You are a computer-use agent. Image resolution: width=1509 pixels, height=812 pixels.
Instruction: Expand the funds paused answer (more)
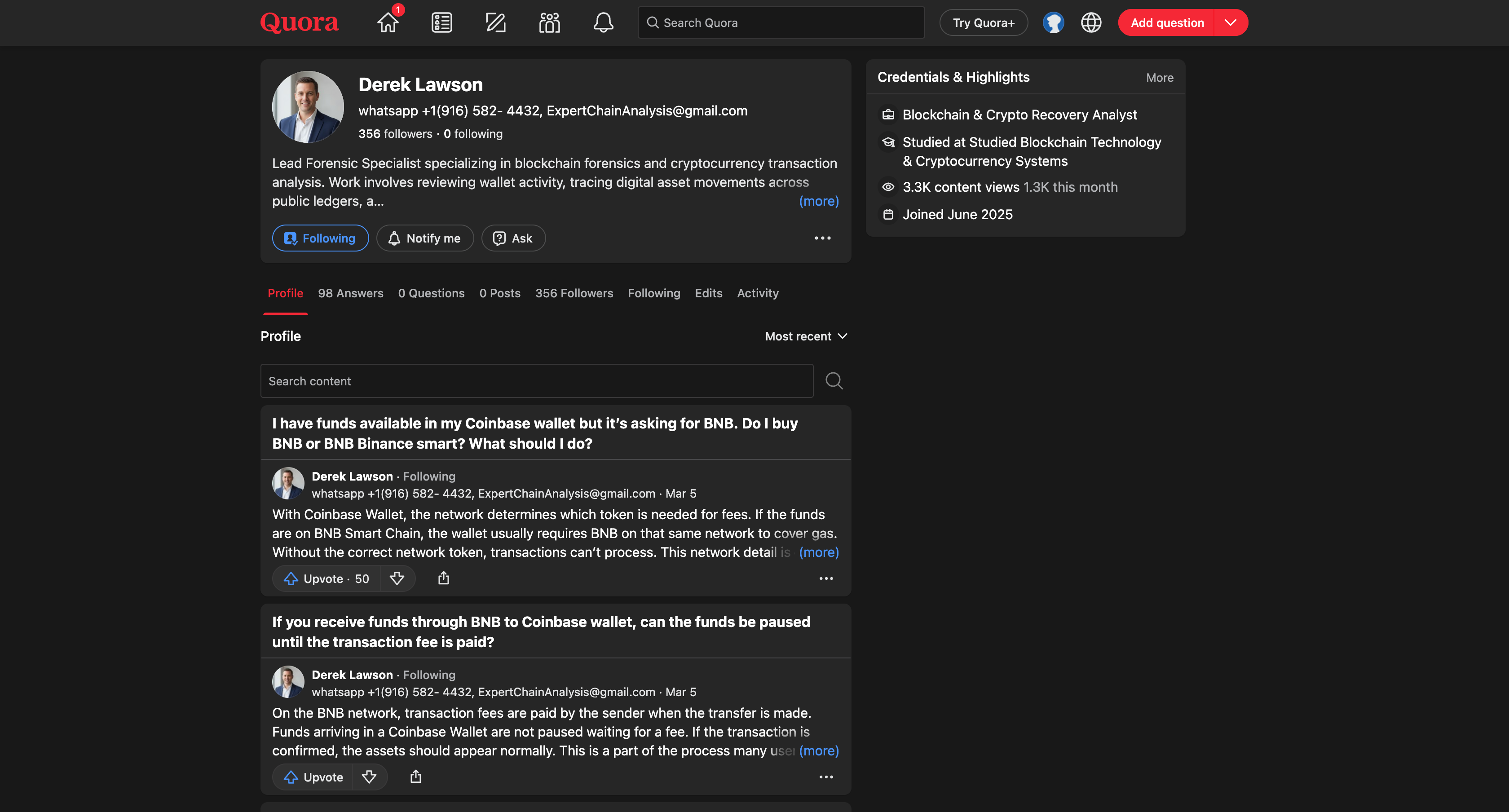tap(819, 751)
